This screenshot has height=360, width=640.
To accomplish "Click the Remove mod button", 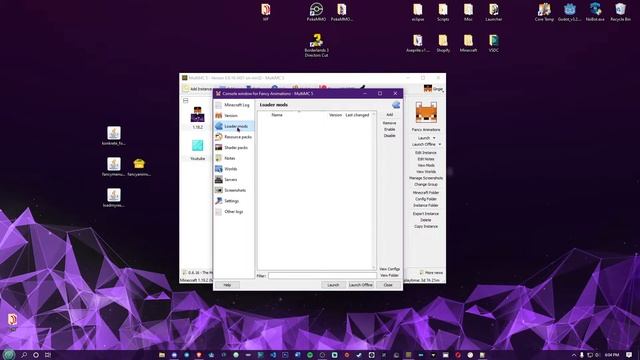I will point(389,123).
